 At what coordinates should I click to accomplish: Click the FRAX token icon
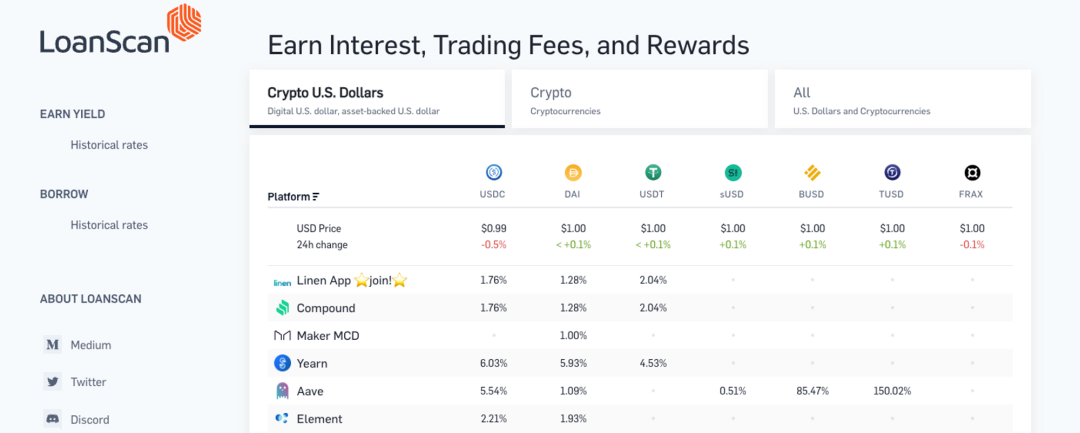[x=972, y=172]
